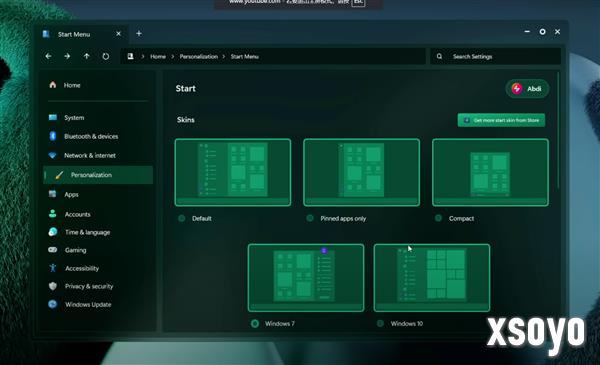Click Get more start skin from Store
600x365 pixels.
[x=501, y=120]
